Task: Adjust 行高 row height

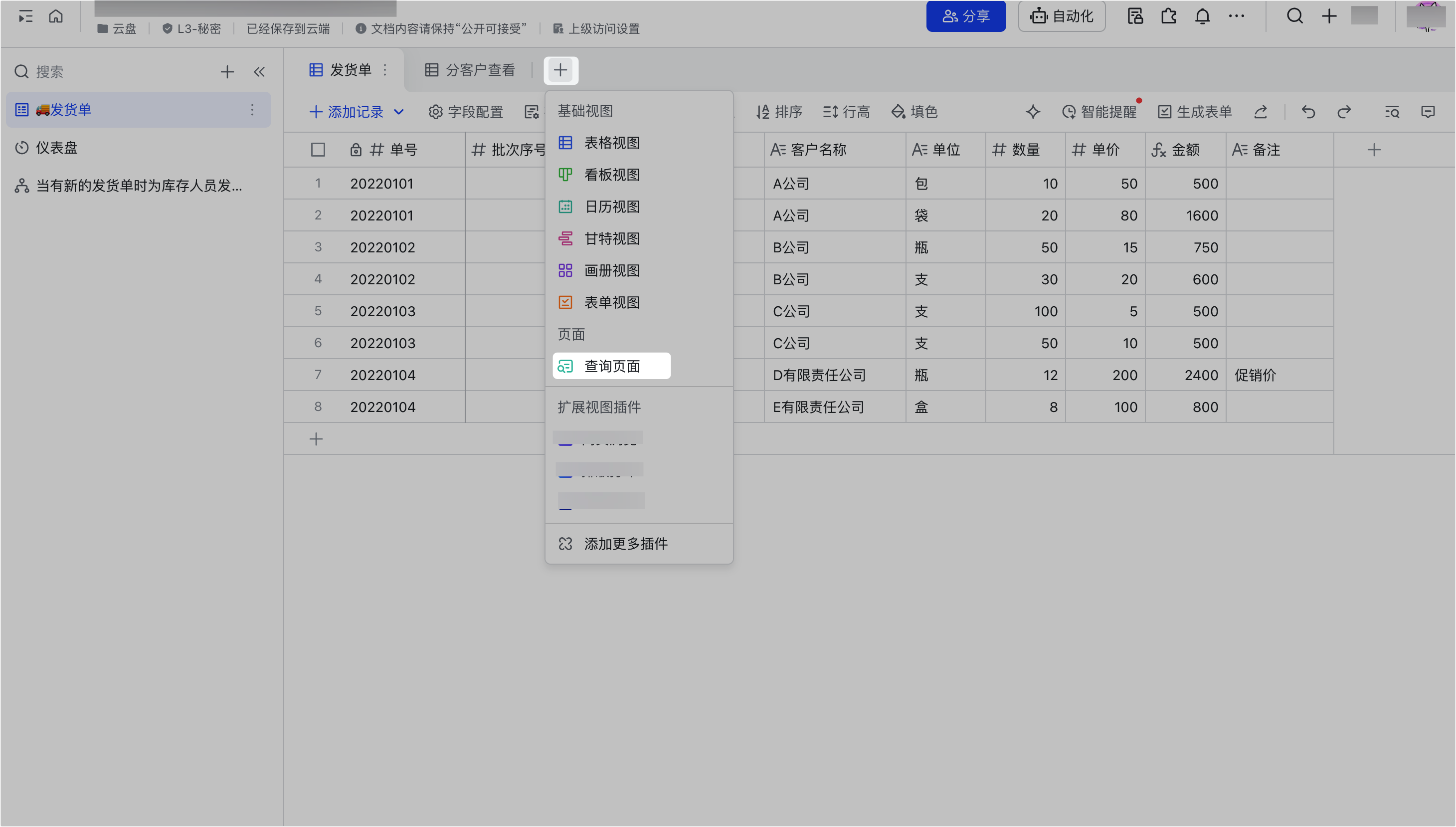Action: [x=846, y=112]
